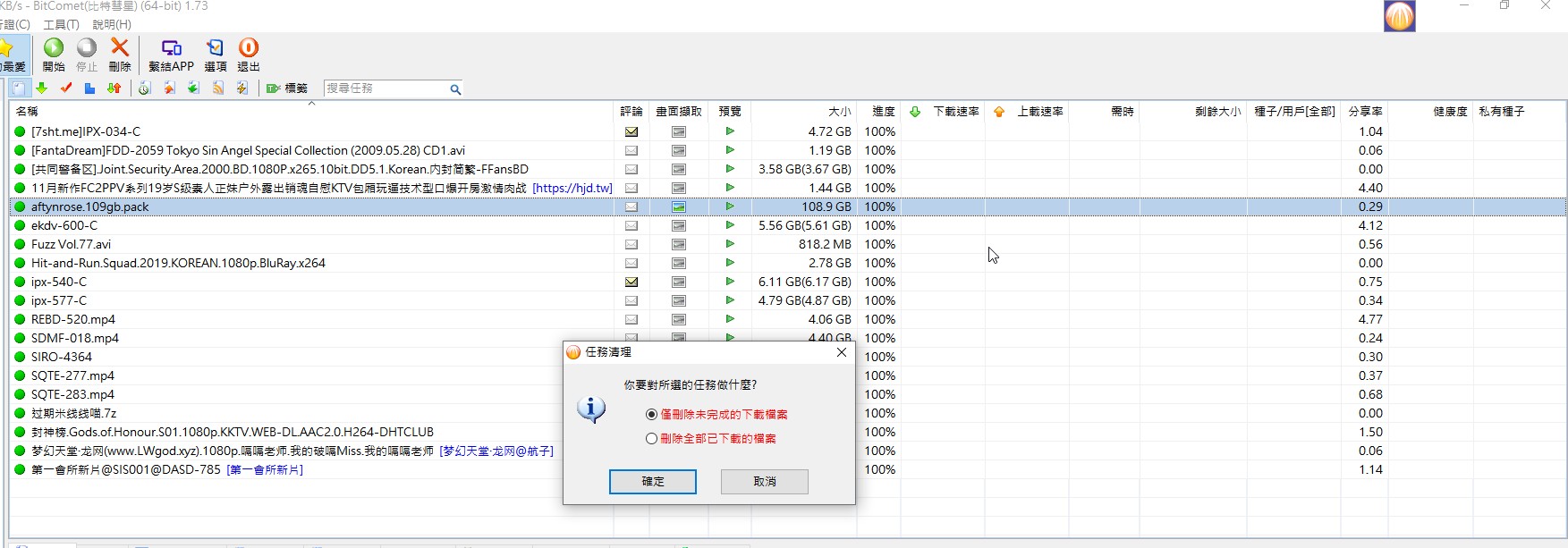Open the 說明(H) menu

click(x=112, y=25)
